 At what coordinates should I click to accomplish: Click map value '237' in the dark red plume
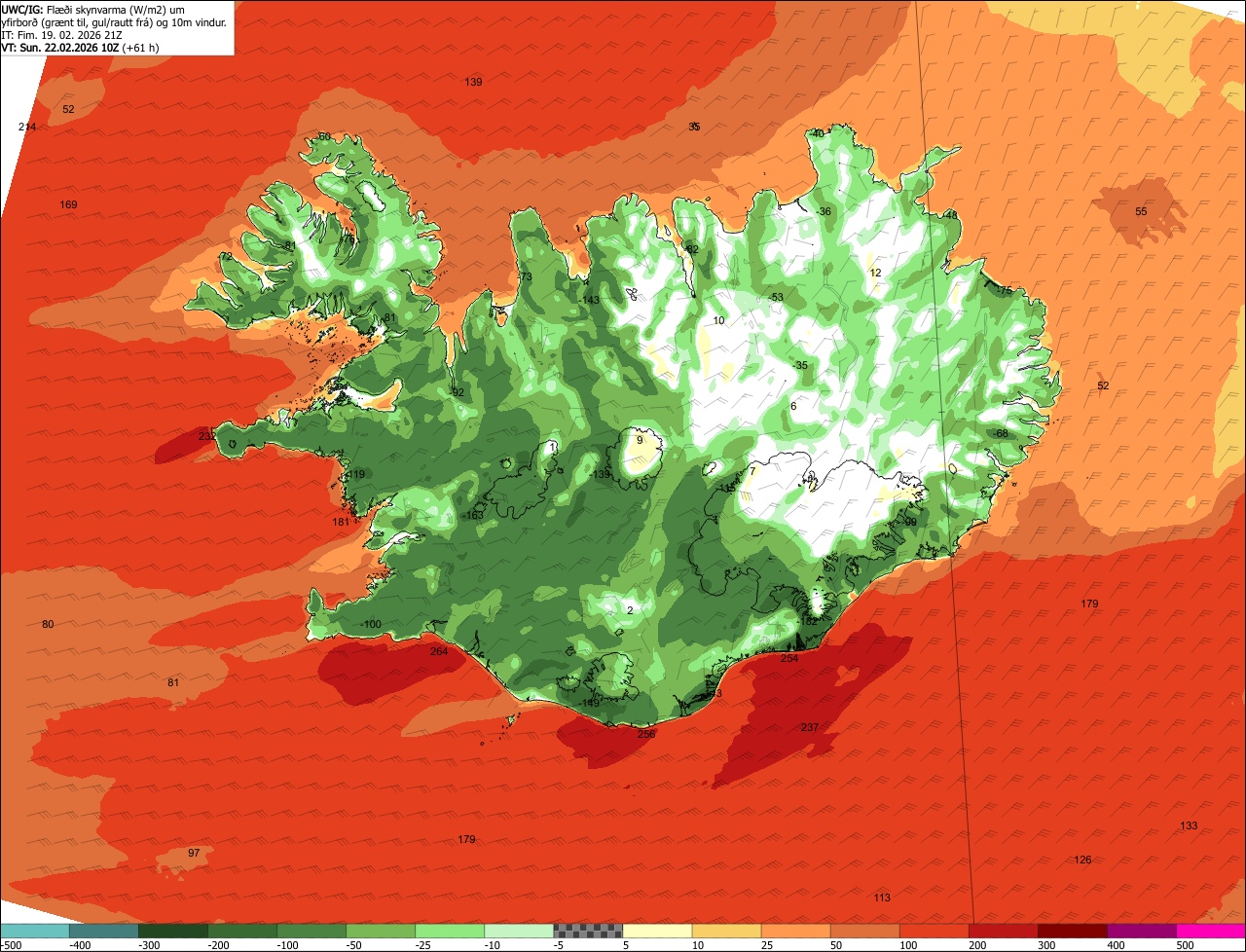[x=810, y=728]
